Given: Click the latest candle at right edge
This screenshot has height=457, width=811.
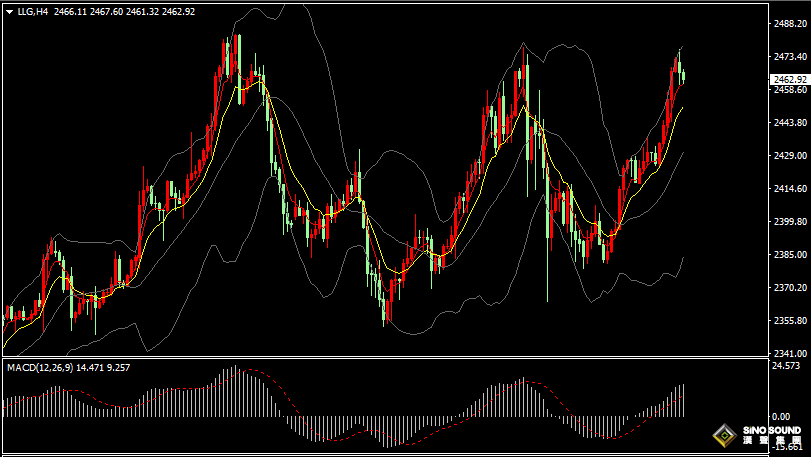Looking at the screenshot, I should [x=683, y=76].
